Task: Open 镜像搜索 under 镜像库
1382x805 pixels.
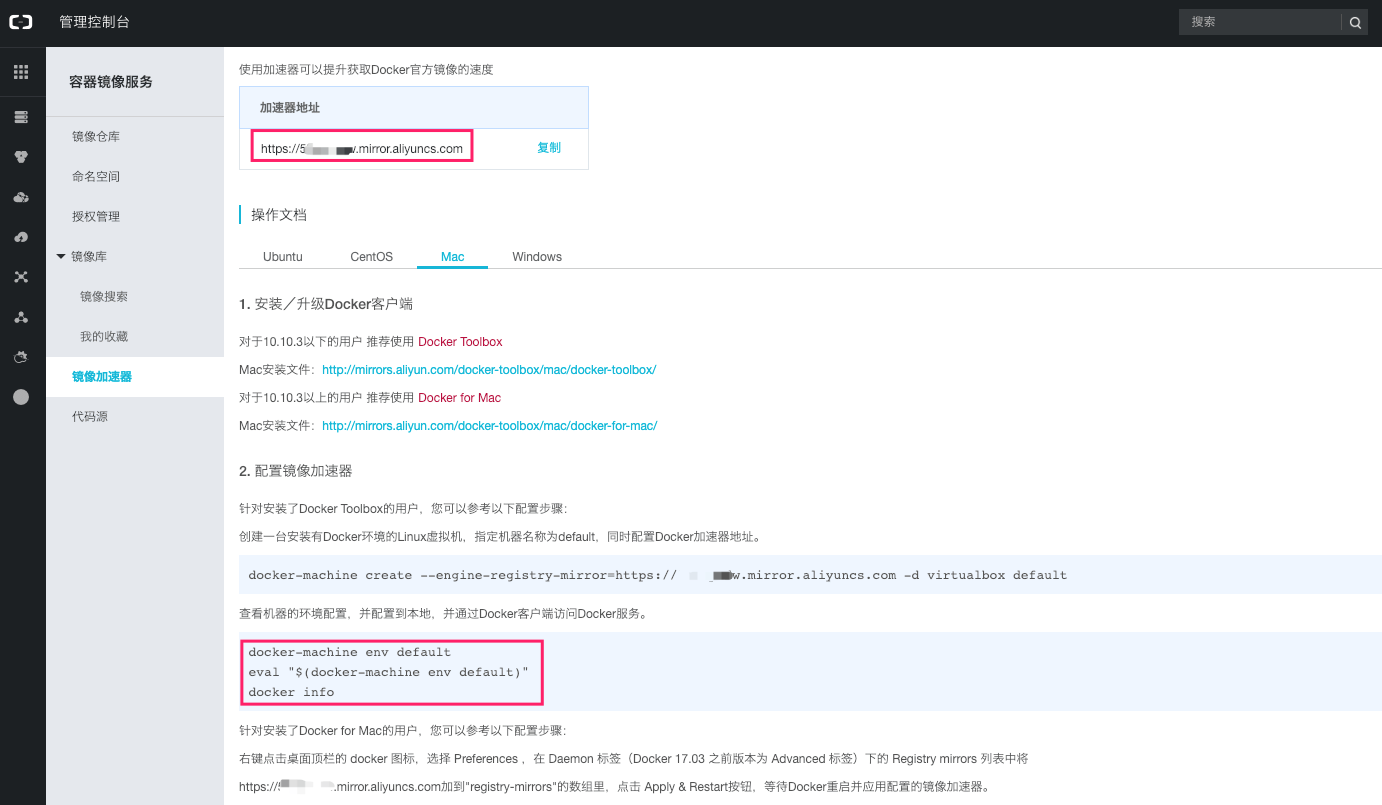Action: click(104, 296)
